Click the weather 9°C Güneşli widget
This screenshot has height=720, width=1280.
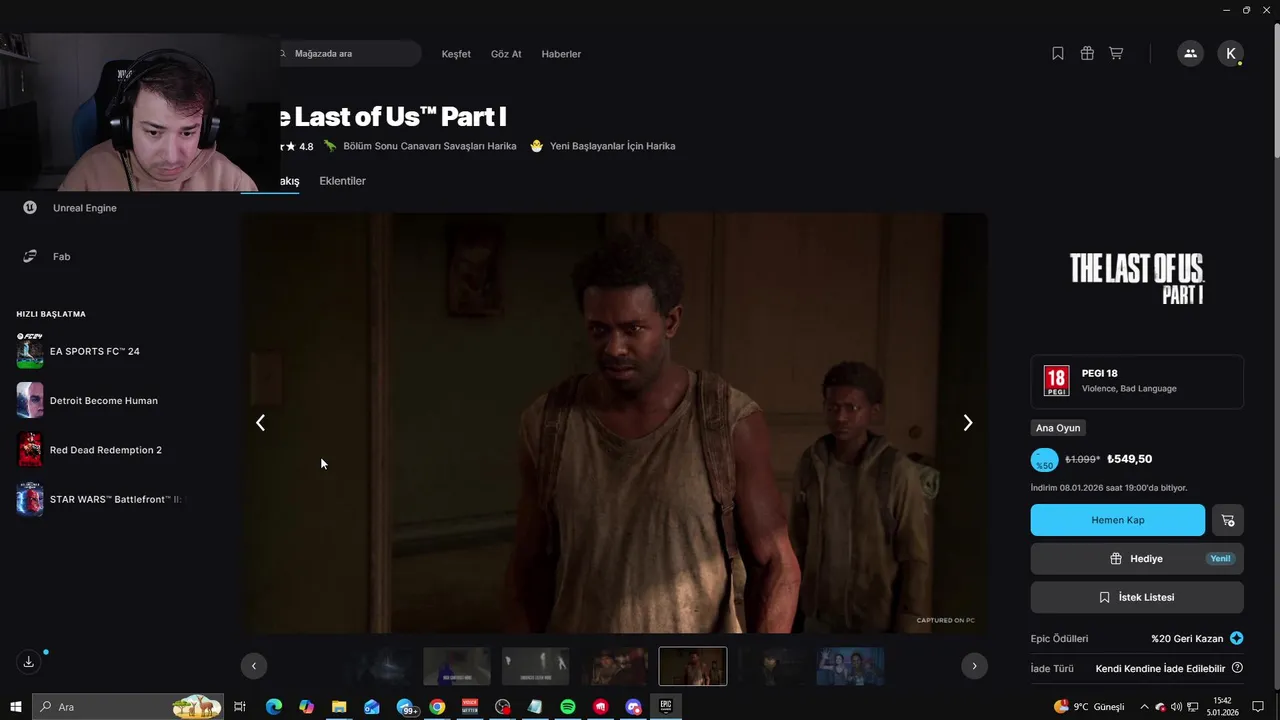click(x=1089, y=707)
